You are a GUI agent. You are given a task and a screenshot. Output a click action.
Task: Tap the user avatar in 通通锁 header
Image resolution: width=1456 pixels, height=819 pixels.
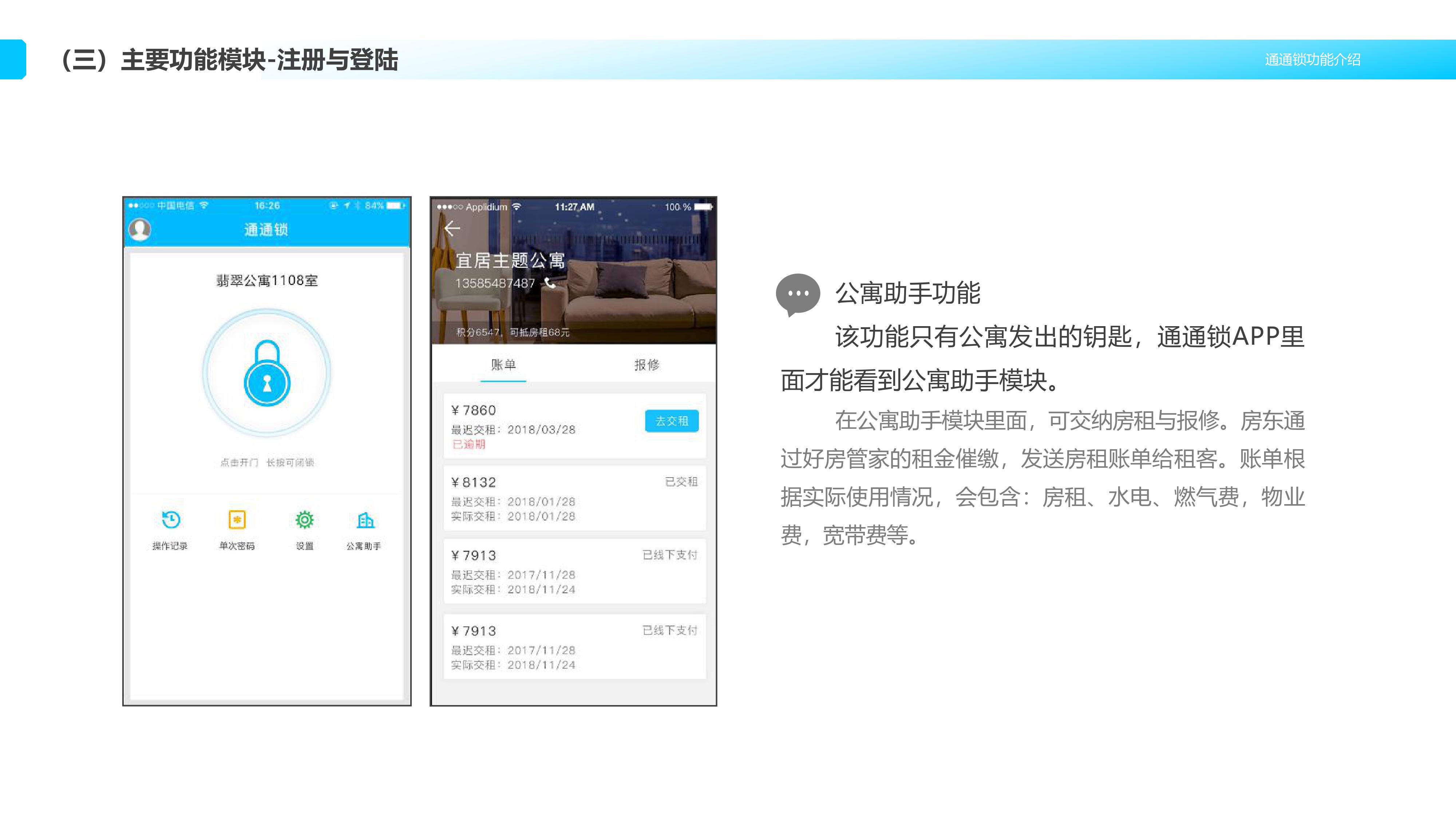(140, 229)
